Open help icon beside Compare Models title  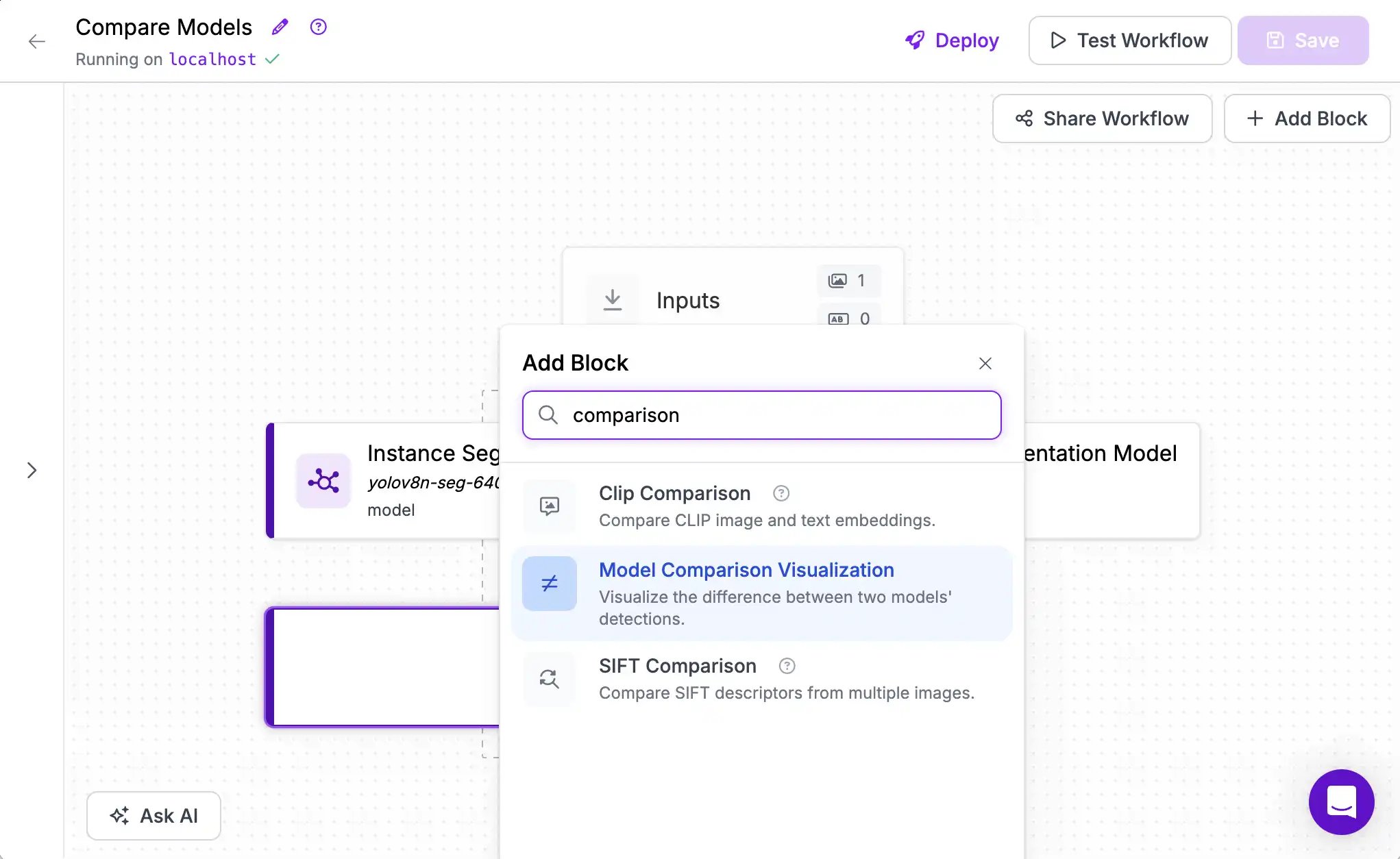318,27
